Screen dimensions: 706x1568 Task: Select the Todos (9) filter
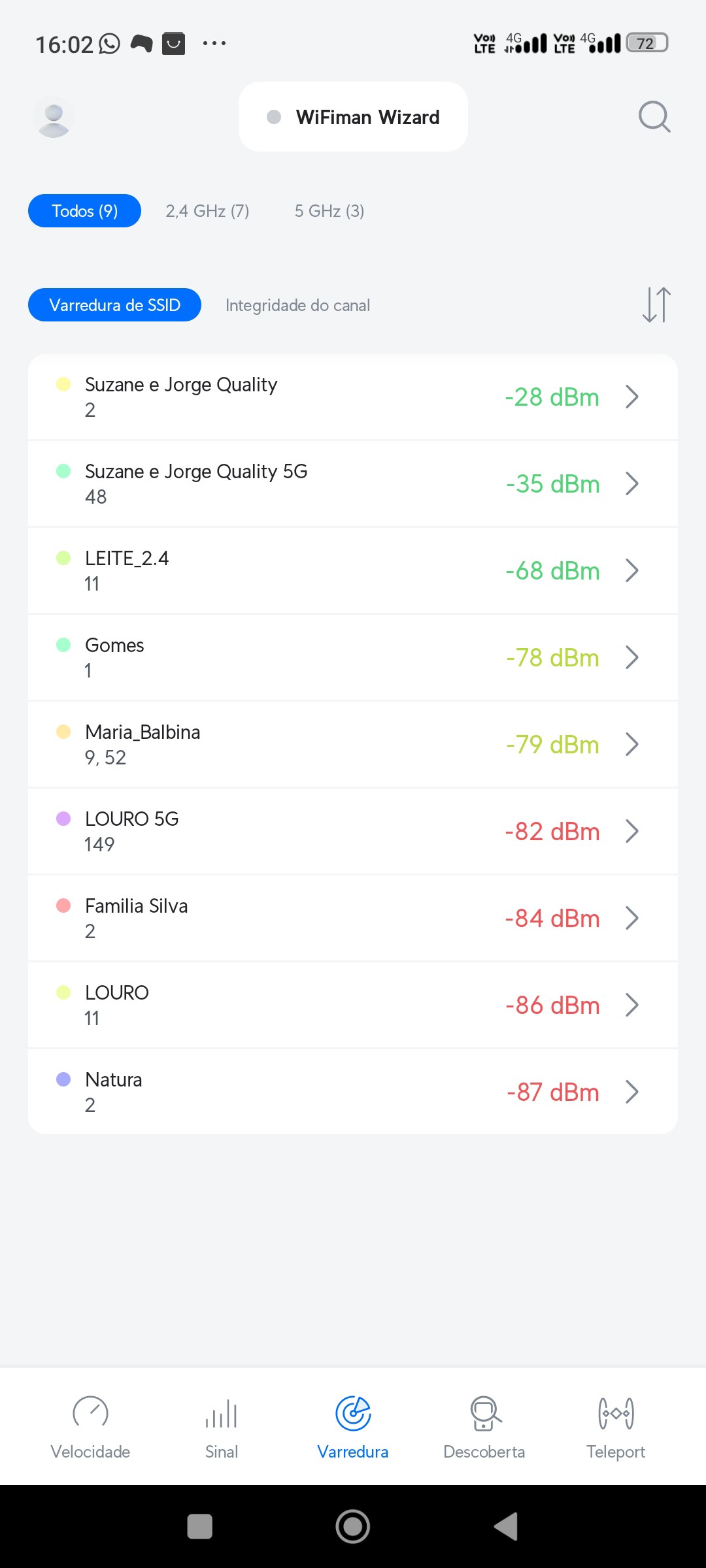click(84, 211)
